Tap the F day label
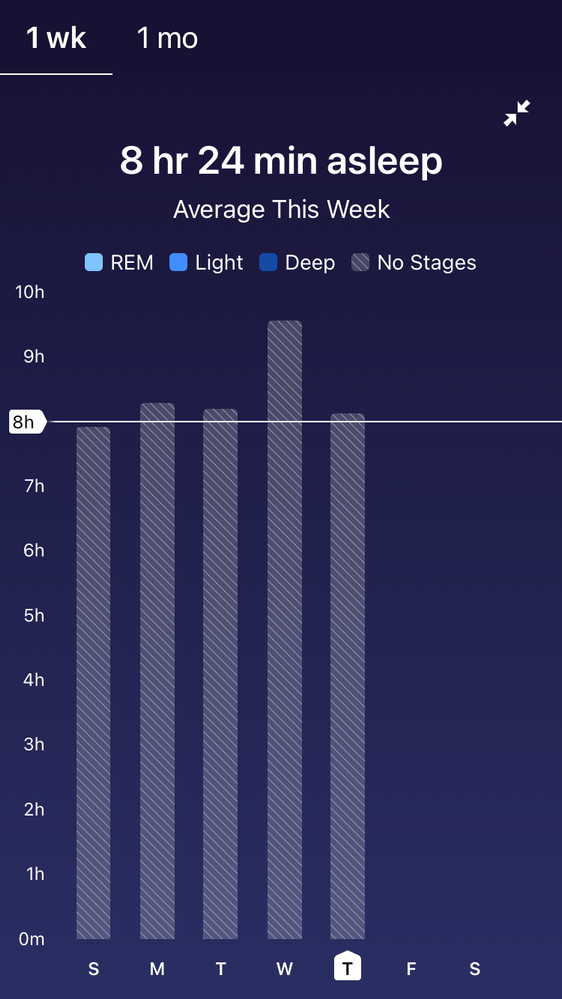The image size is (562, 999). (411, 970)
